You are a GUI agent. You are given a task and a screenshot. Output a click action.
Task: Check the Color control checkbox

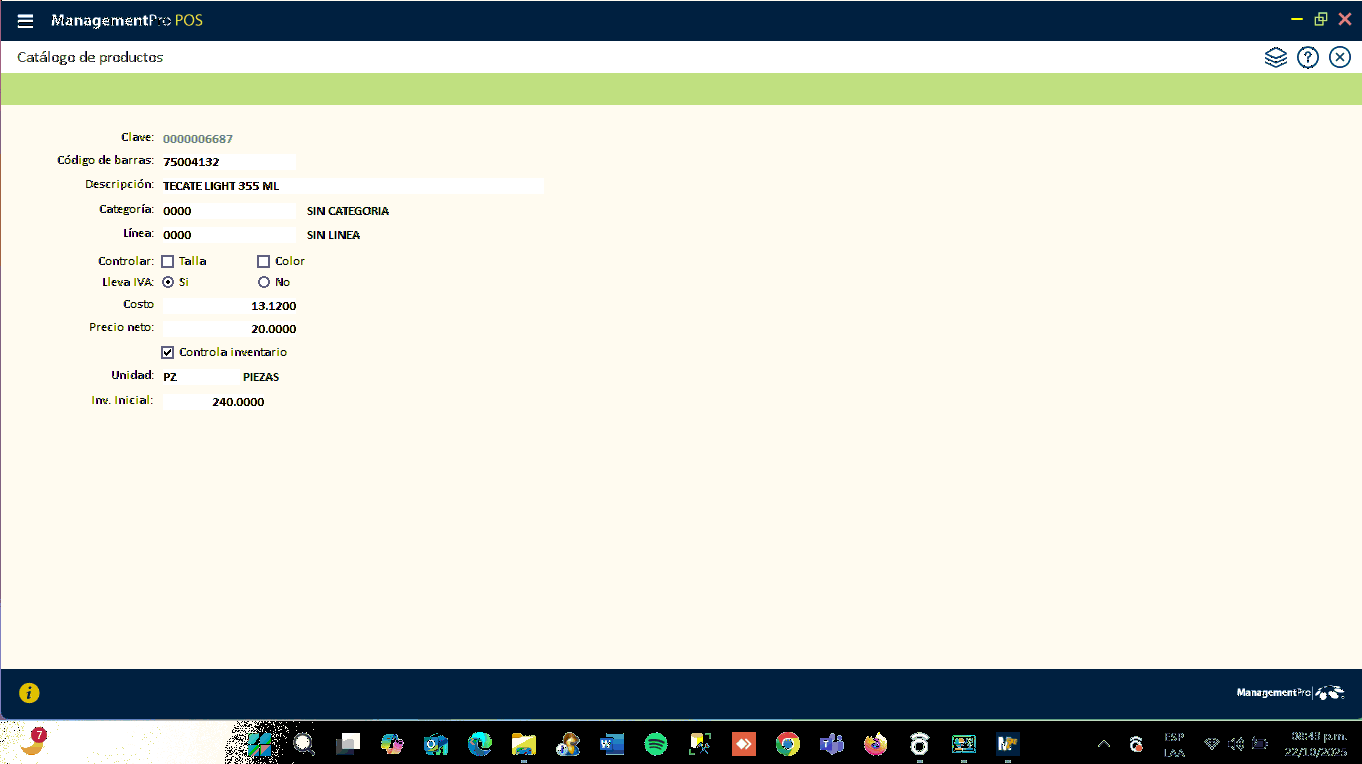point(264,261)
